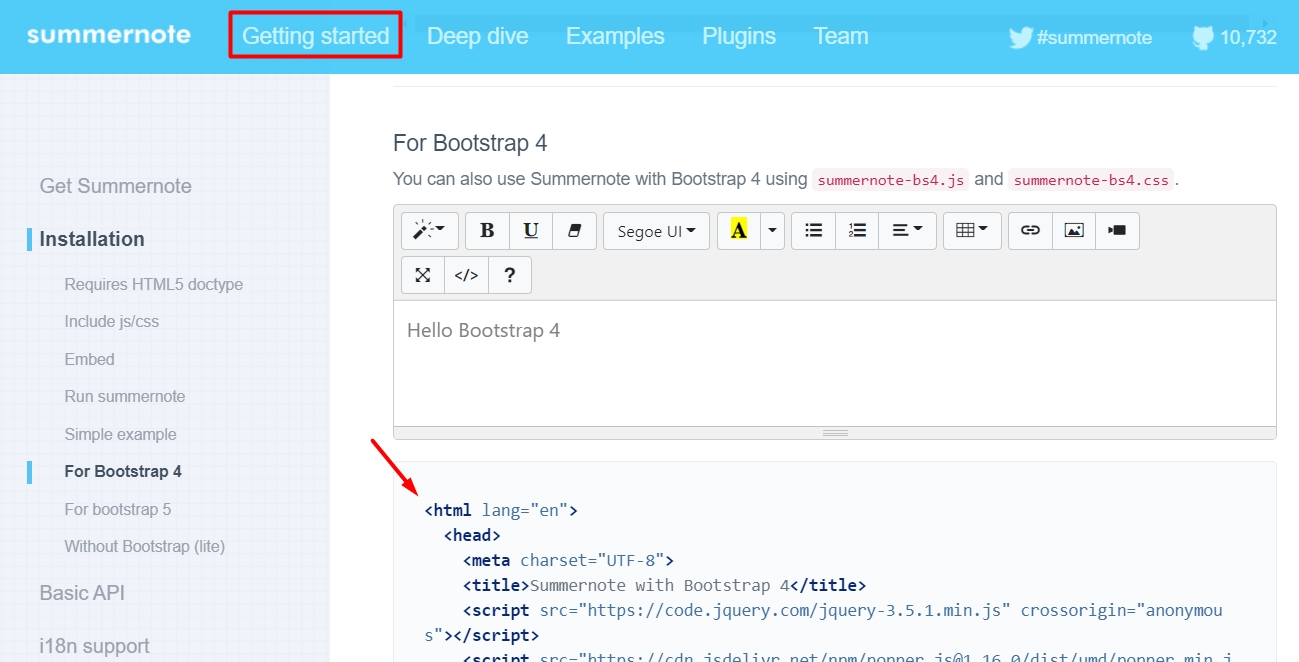Insert an unordered bullet list
The image size is (1299, 662).
tap(814, 231)
